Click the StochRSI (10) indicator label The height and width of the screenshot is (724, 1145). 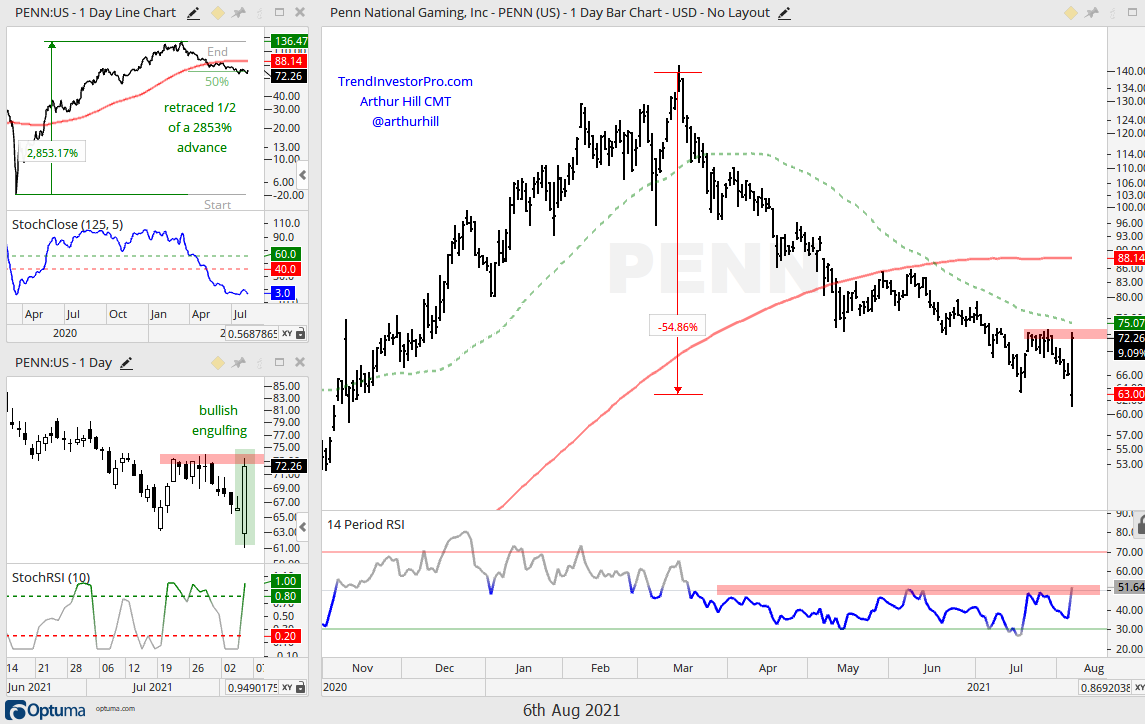51,578
